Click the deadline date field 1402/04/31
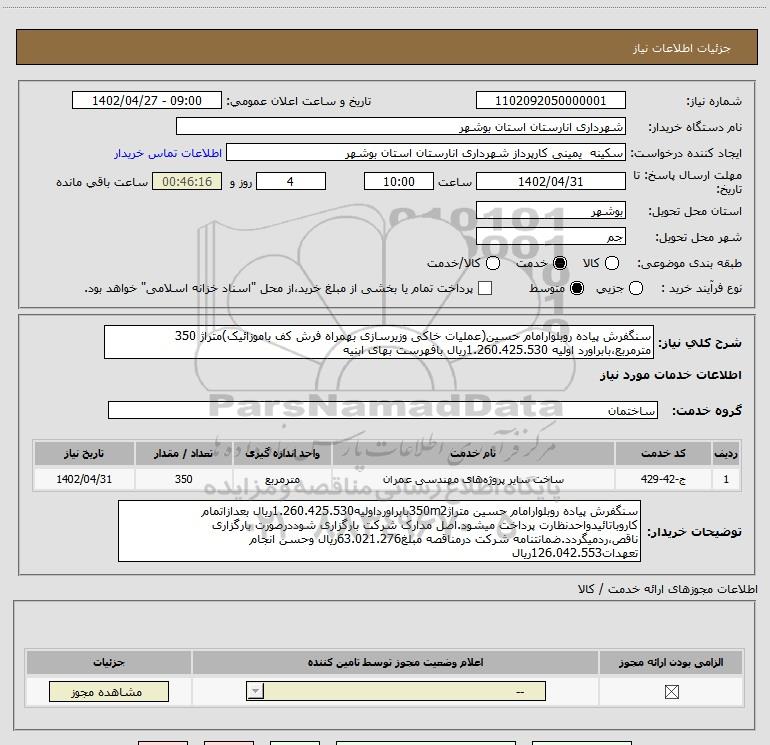Viewport: 770px width, 745px height. pyautogui.click(x=550, y=181)
